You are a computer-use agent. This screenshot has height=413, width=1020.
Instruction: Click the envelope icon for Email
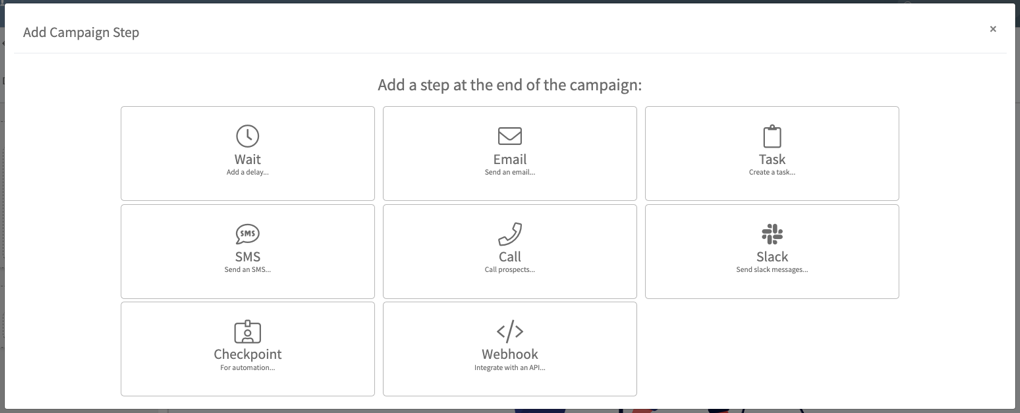point(510,136)
